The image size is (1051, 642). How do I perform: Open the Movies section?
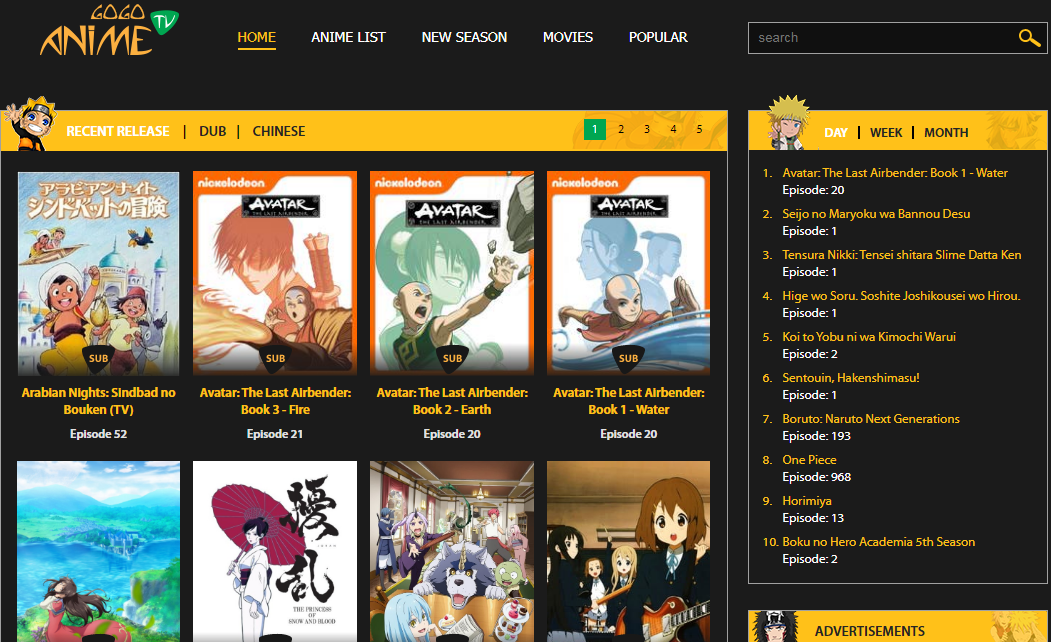coord(568,37)
